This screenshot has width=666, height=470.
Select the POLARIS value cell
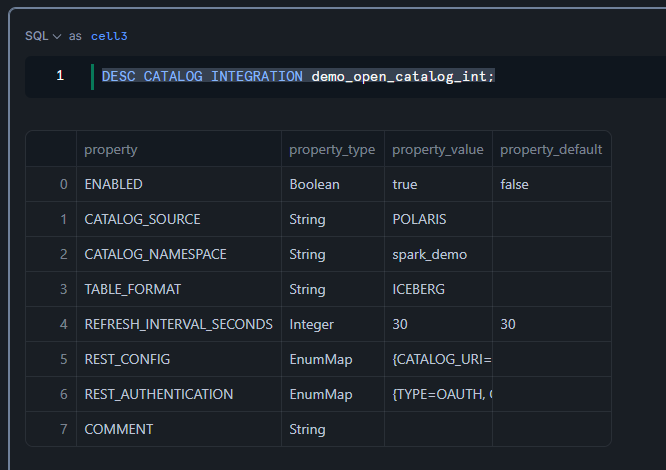438,219
